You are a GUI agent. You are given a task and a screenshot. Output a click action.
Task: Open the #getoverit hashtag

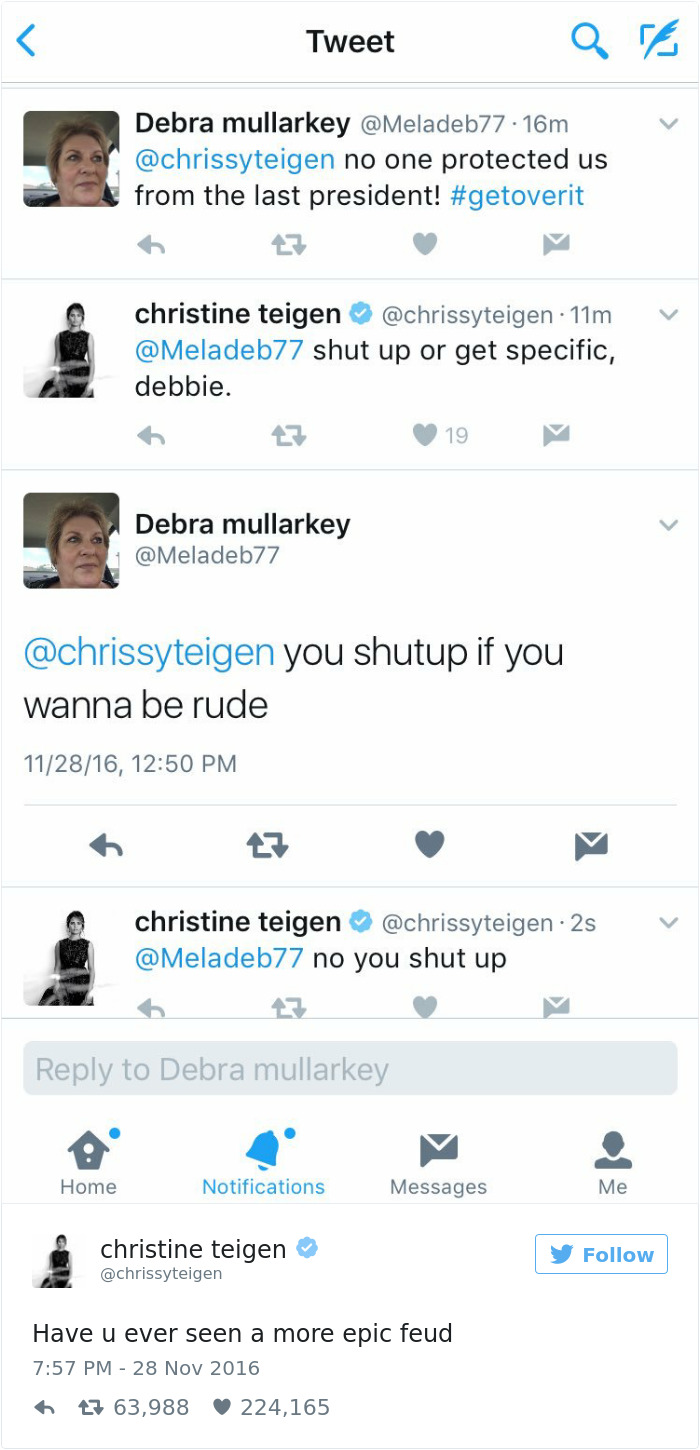tap(517, 195)
